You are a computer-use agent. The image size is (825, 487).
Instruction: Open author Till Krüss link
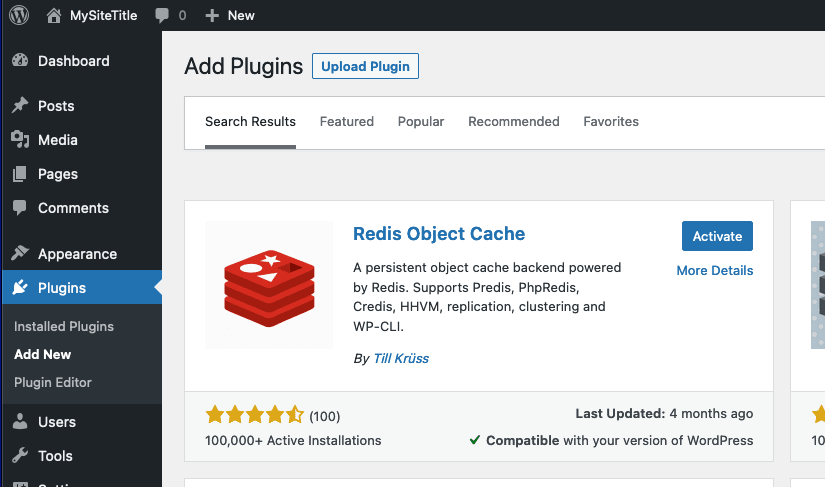(401, 359)
